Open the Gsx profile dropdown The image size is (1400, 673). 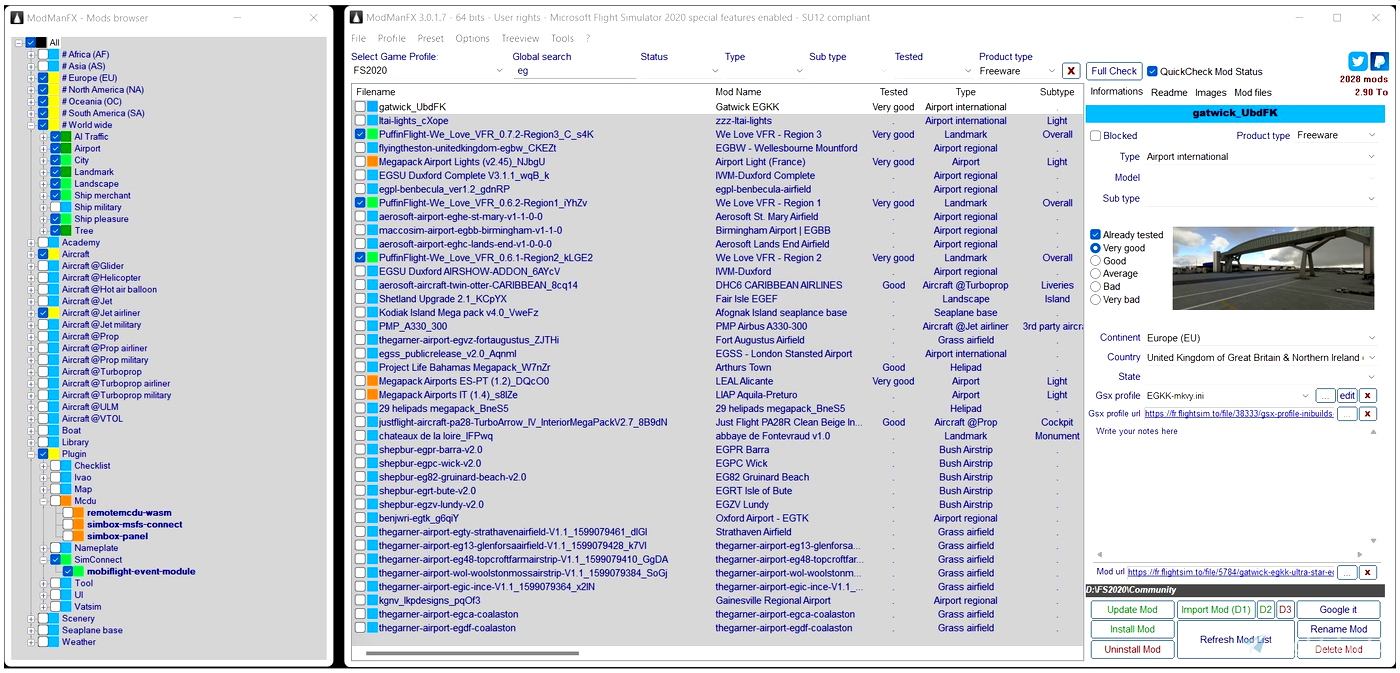[x=1228, y=396]
